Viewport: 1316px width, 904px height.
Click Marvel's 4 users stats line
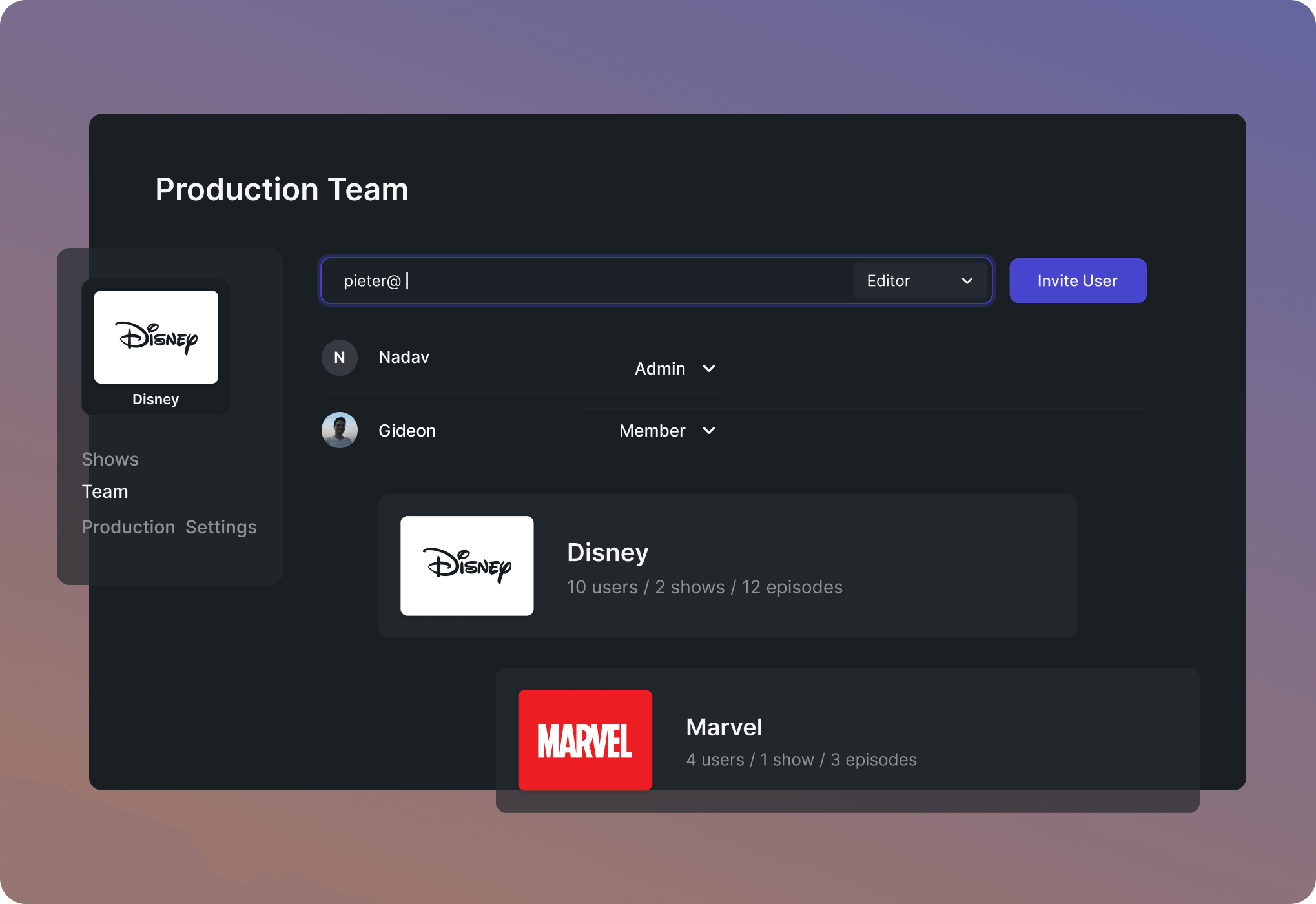tap(801, 759)
